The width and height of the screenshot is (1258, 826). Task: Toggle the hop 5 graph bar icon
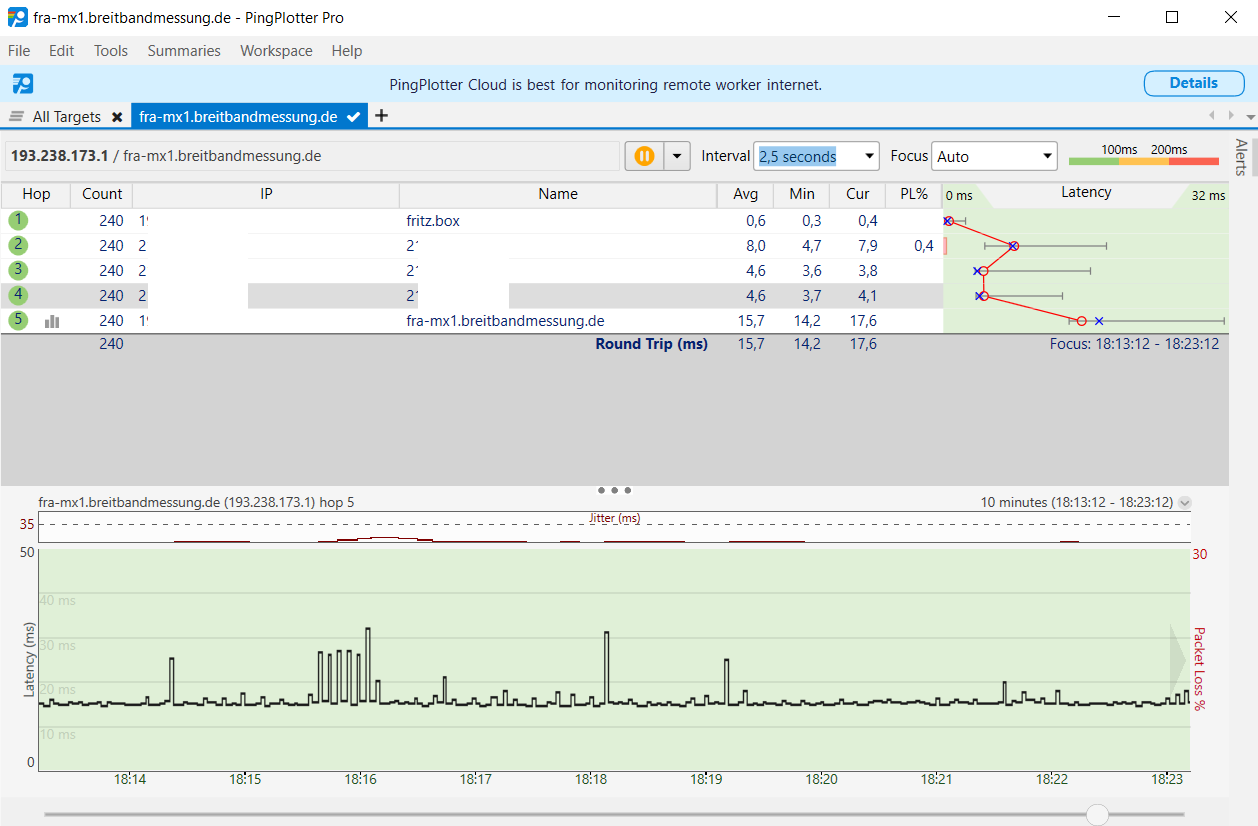[x=52, y=321]
